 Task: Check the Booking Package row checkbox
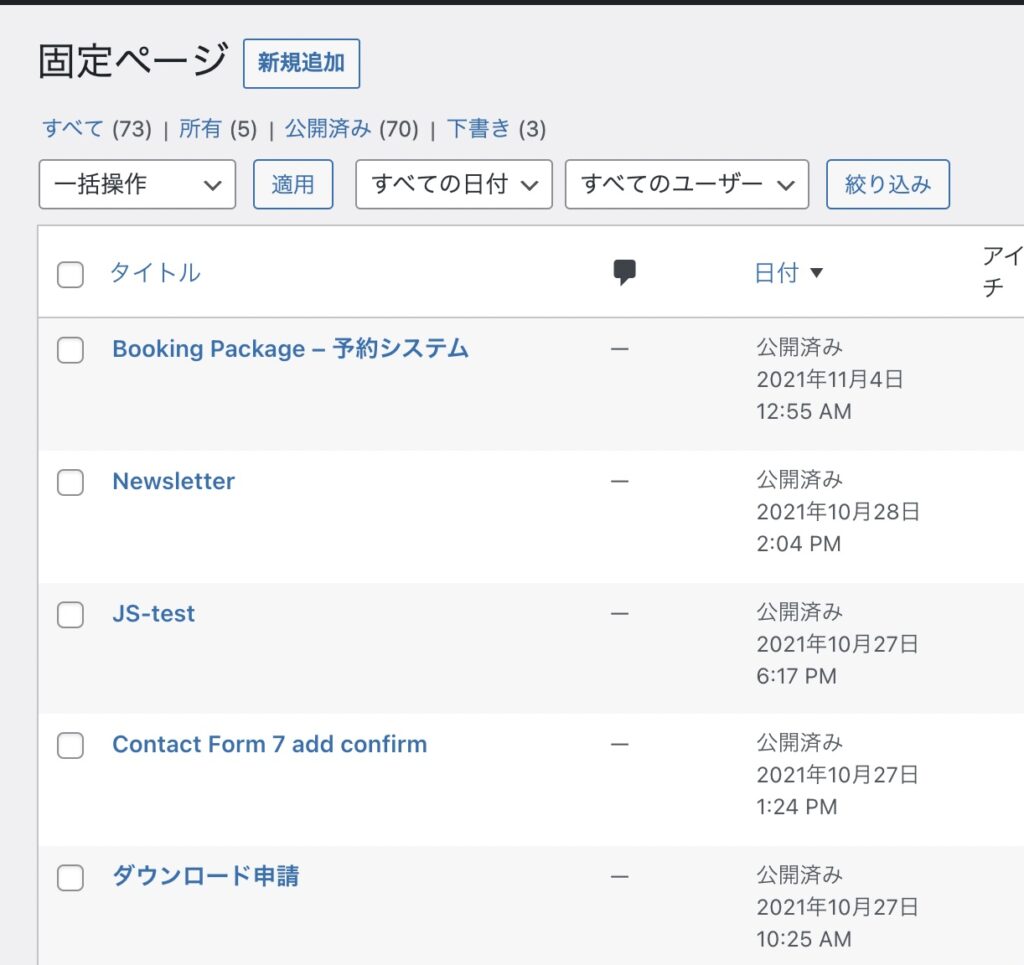tap(70, 350)
